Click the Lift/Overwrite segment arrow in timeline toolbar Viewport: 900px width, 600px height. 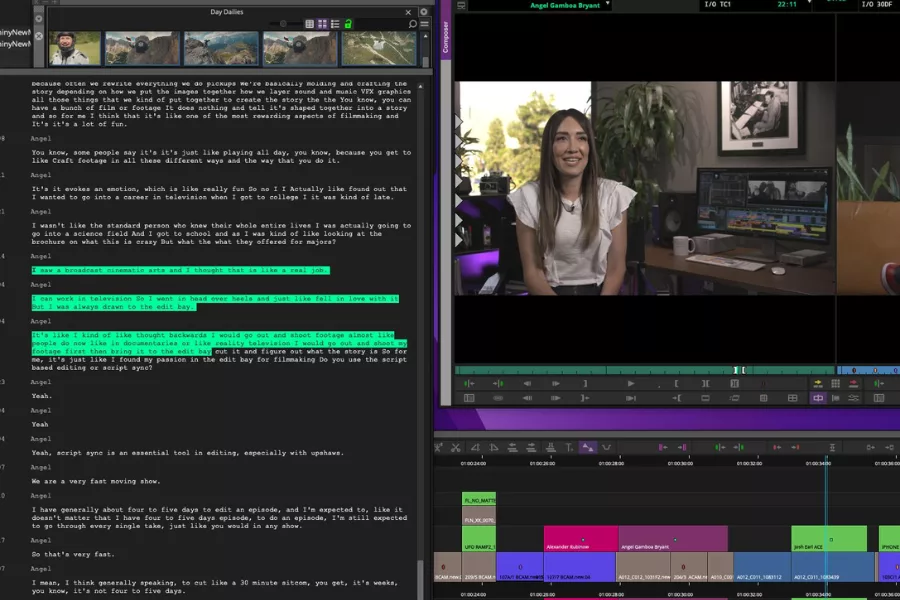[x=513, y=447]
